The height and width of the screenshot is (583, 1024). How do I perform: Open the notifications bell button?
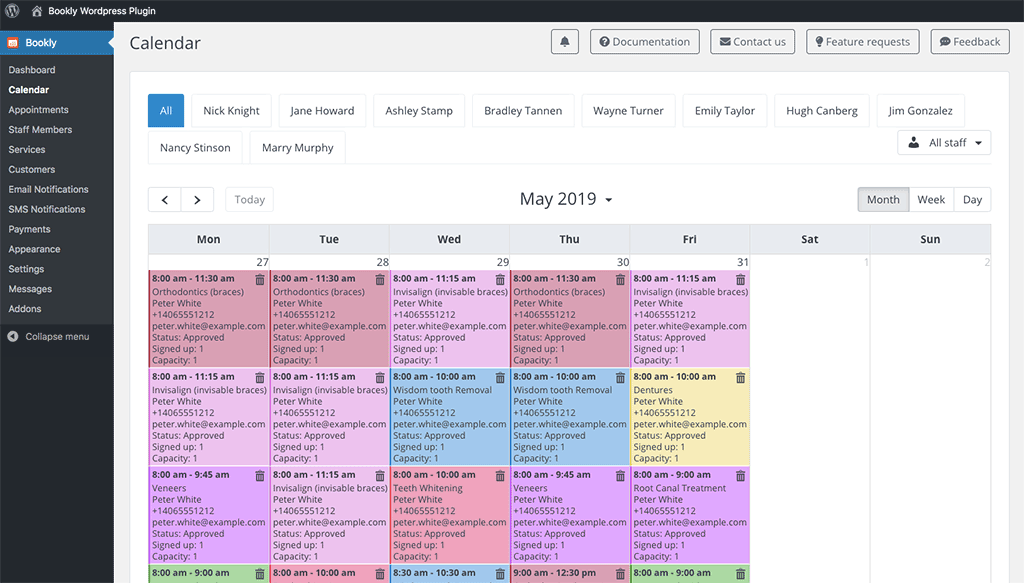pyautogui.click(x=565, y=42)
